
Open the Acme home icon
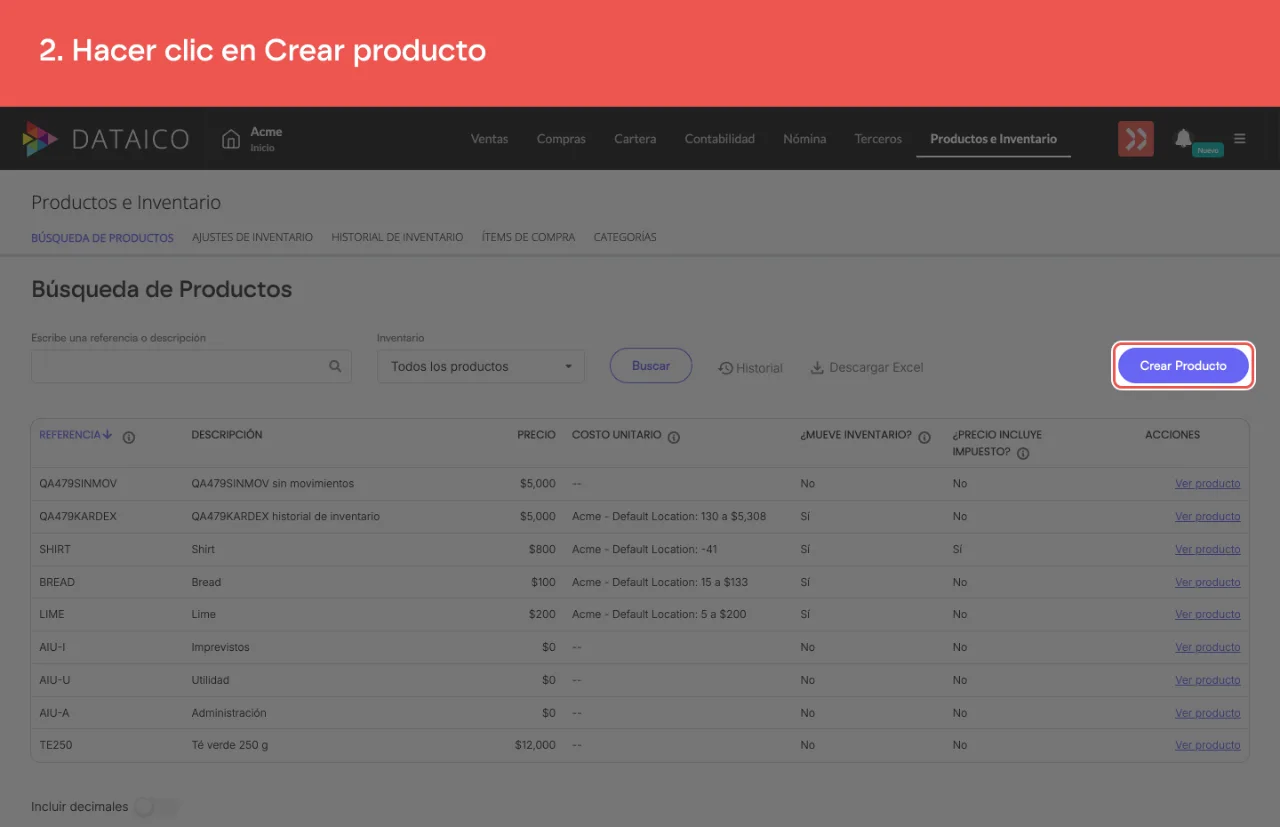231,138
